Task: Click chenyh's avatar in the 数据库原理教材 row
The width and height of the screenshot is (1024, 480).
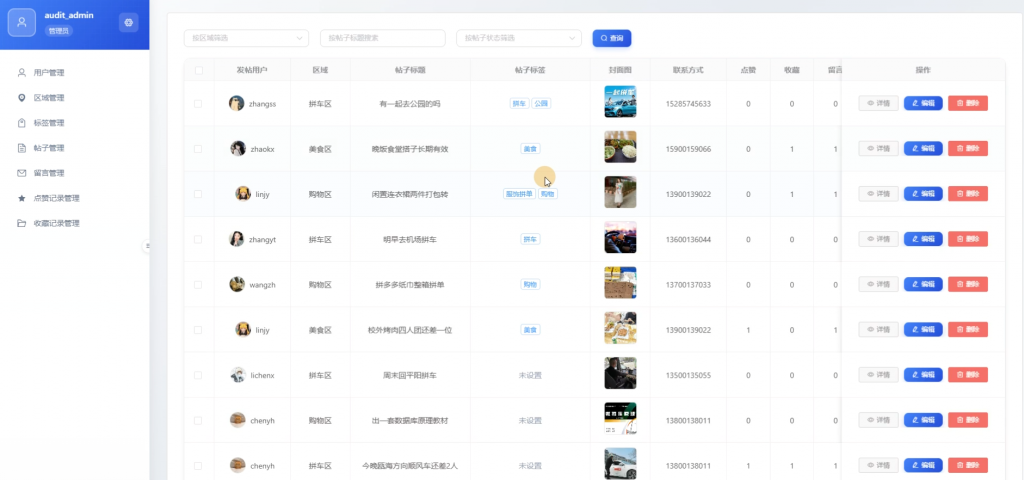Action: (x=238, y=421)
